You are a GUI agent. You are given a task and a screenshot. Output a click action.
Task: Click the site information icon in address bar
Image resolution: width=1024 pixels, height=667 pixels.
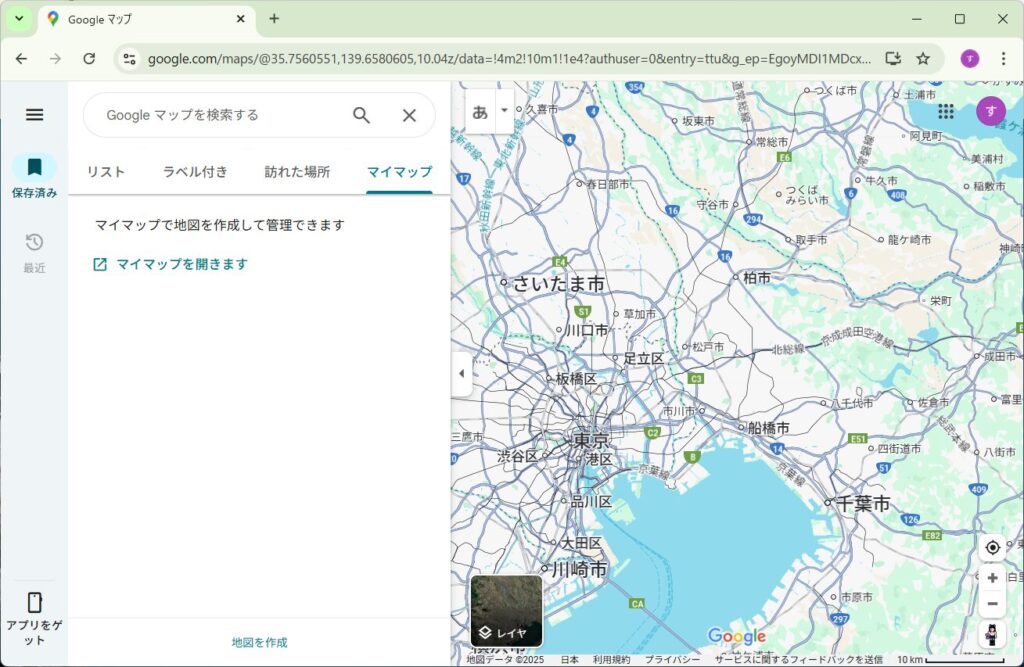tap(129, 59)
